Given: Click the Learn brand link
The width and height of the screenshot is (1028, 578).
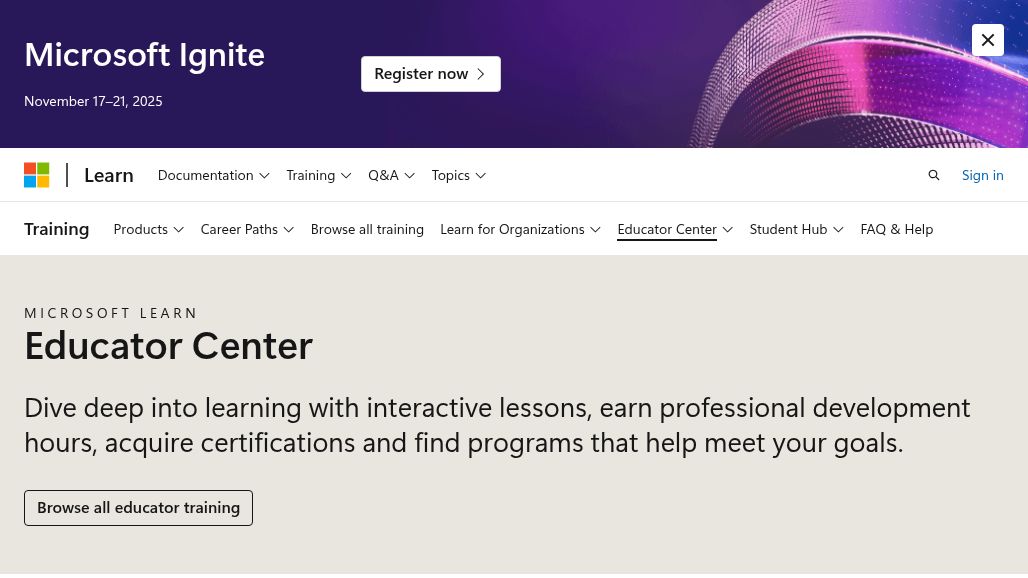Looking at the screenshot, I should pyautogui.click(x=108, y=175).
